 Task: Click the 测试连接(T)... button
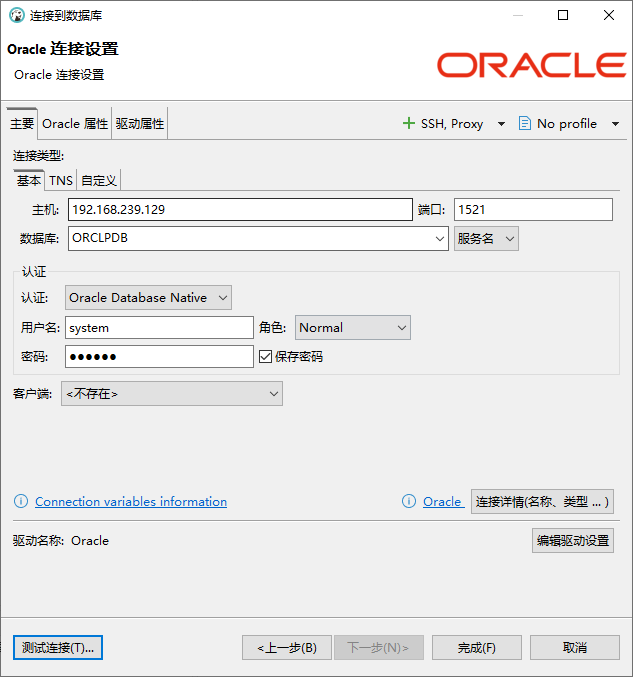point(58,647)
